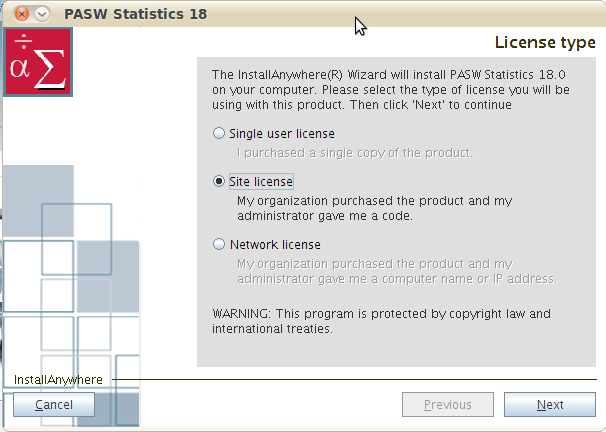Click the Cancel button

tap(54, 405)
